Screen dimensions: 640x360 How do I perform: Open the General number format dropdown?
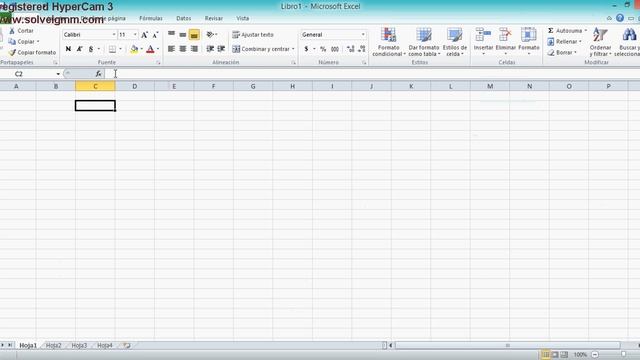[x=363, y=35]
